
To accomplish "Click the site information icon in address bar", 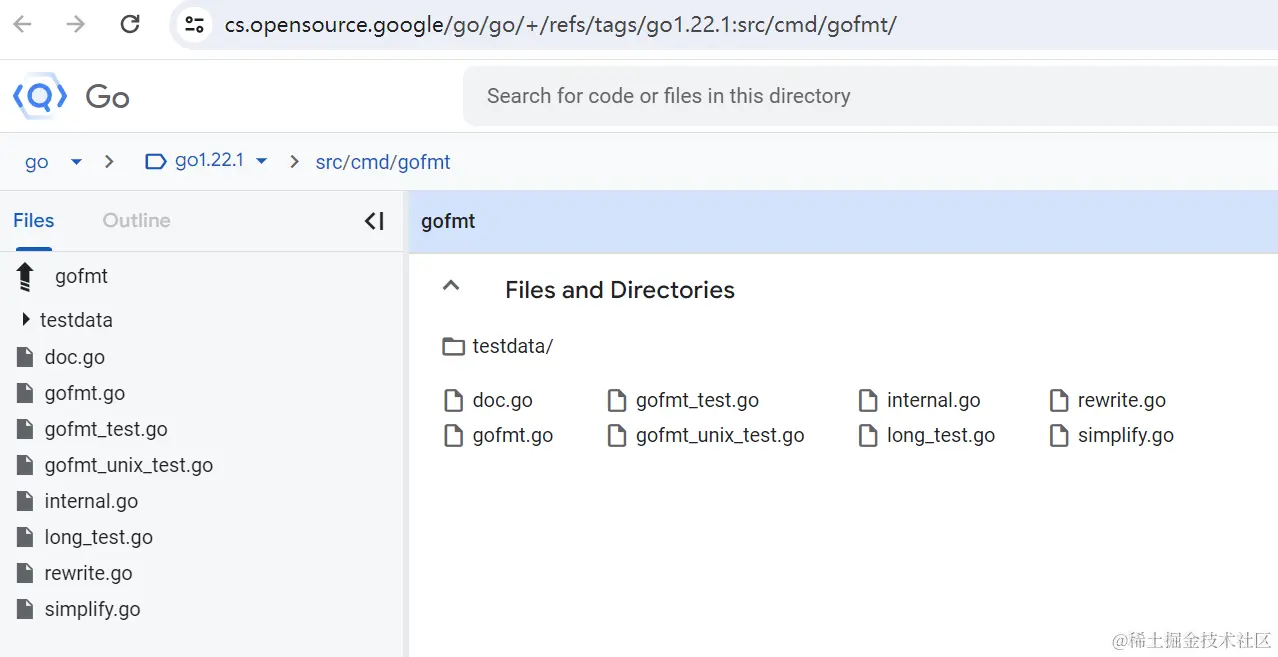I will pyautogui.click(x=194, y=24).
